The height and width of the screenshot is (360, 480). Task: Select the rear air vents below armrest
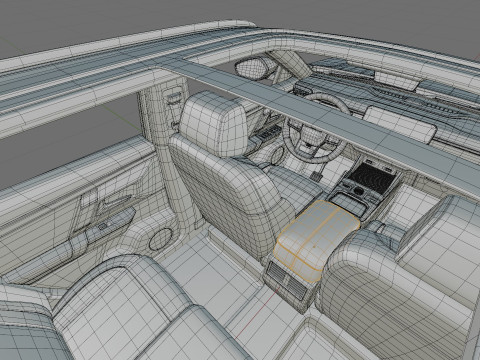pyautogui.click(x=287, y=280)
